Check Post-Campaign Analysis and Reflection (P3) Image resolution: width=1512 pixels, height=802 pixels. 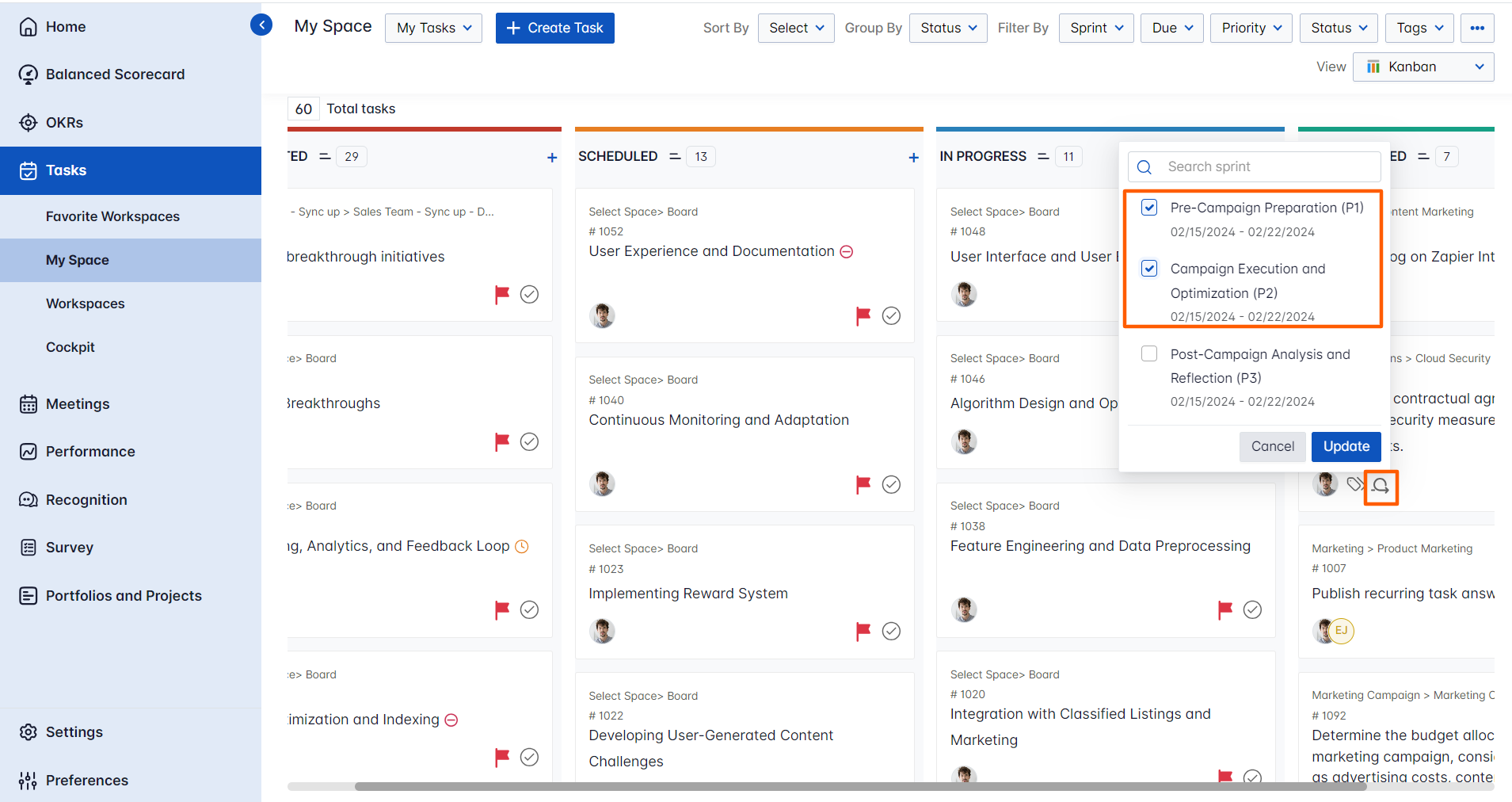[x=1149, y=353]
